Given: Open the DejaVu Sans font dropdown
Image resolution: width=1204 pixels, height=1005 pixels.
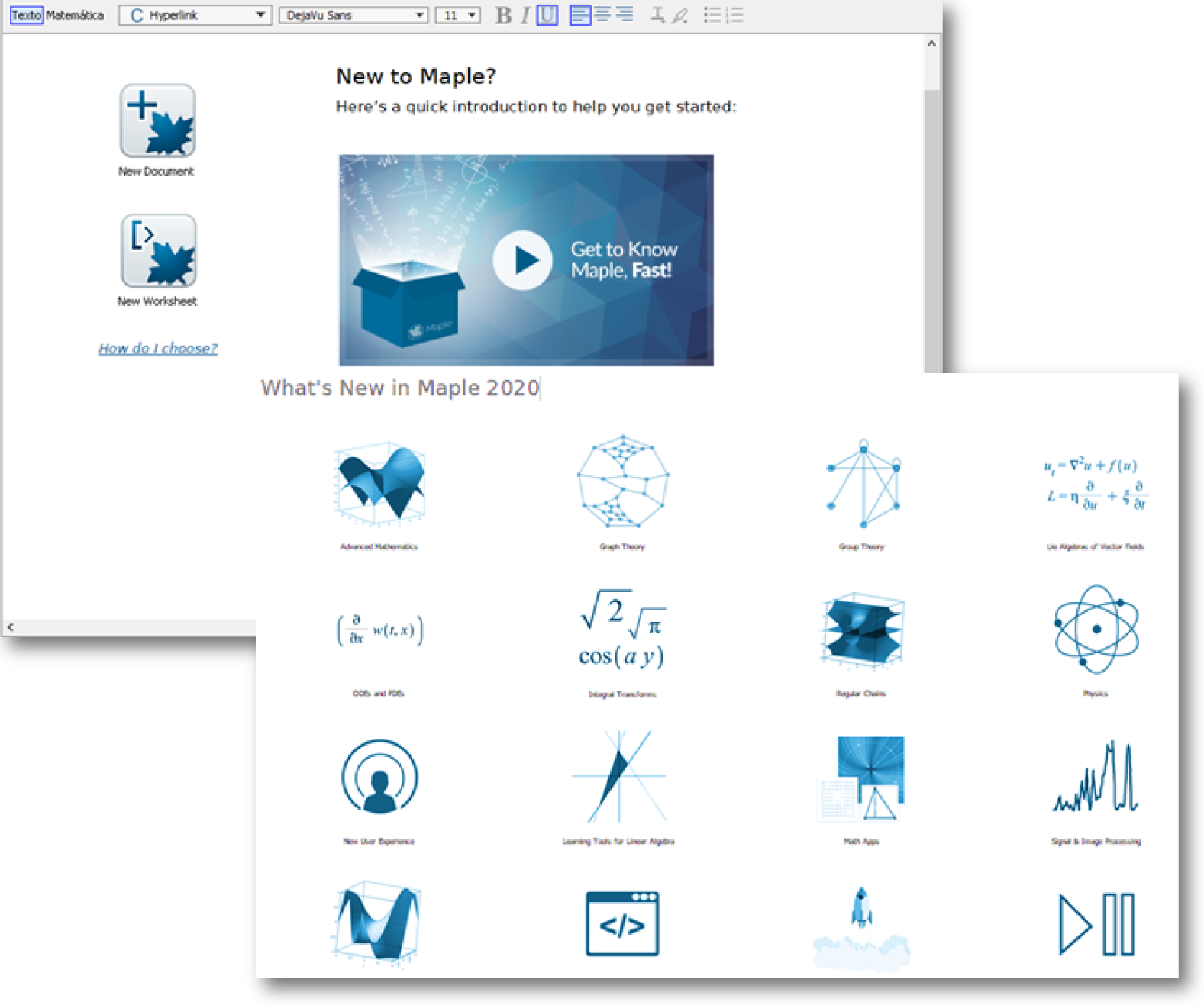Looking at the screenshot, I should click(419, 15).
